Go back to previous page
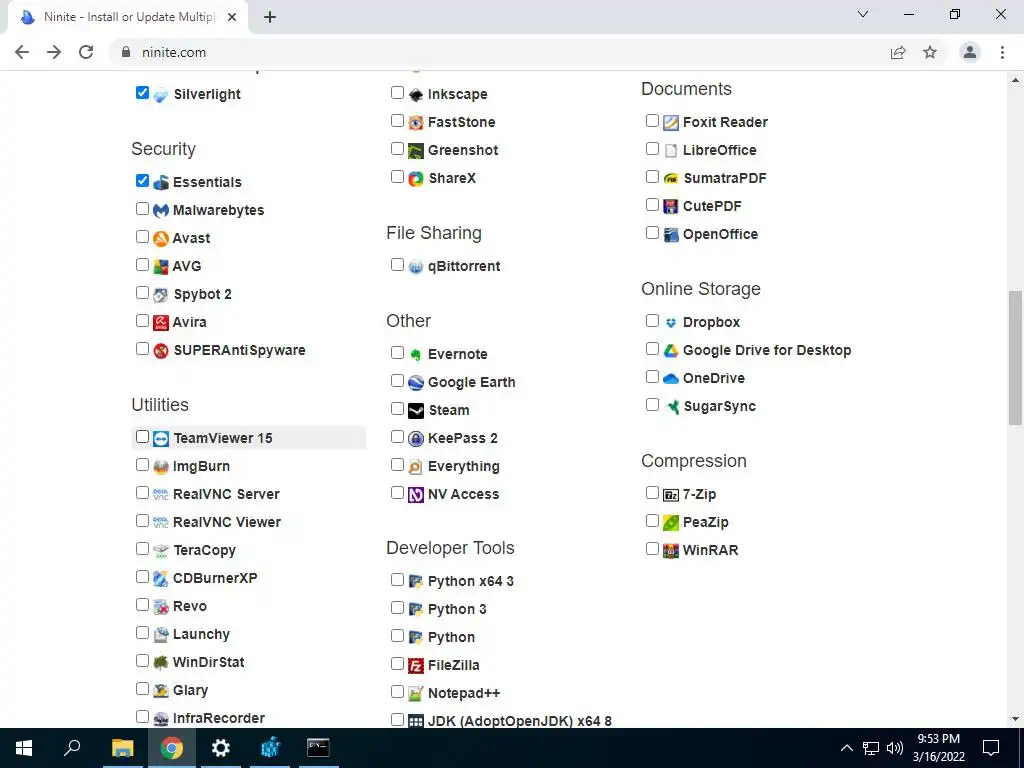Image resolution: width=1024 pixels, height=768 pixels. coord(22,52)
